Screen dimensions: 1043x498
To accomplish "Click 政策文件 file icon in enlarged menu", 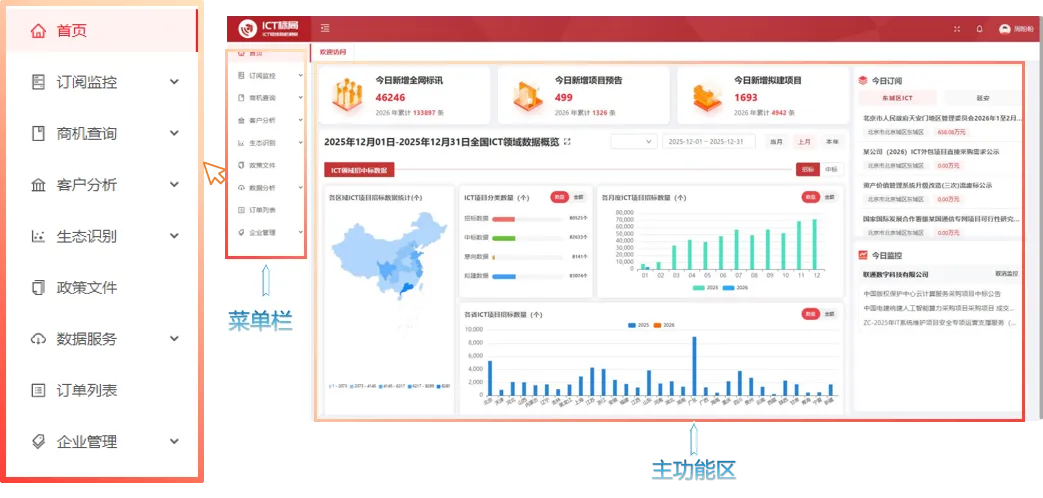I will tap(39, 287).
